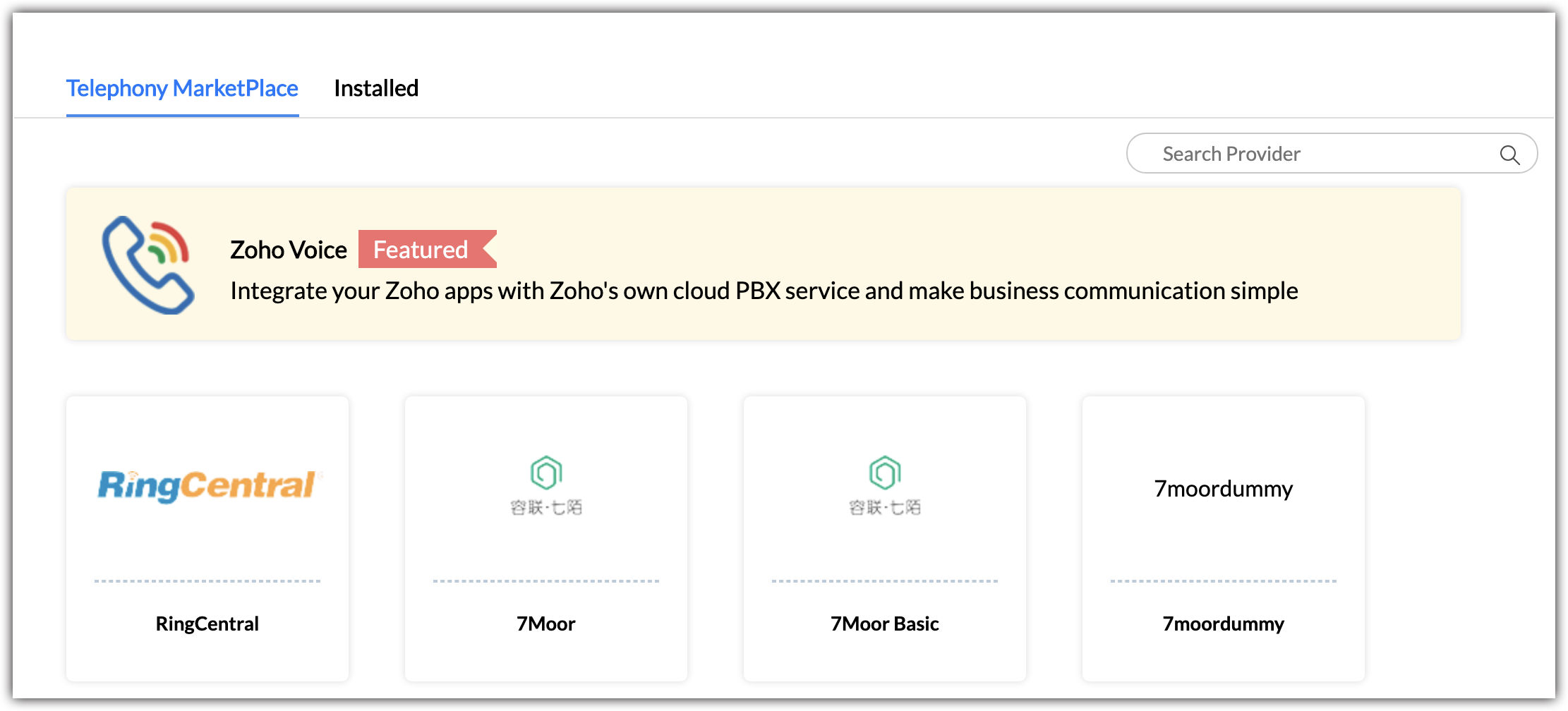Open the Zoho Voice title link
This screenshot has height=711, width=1568.
coord(289,250)
